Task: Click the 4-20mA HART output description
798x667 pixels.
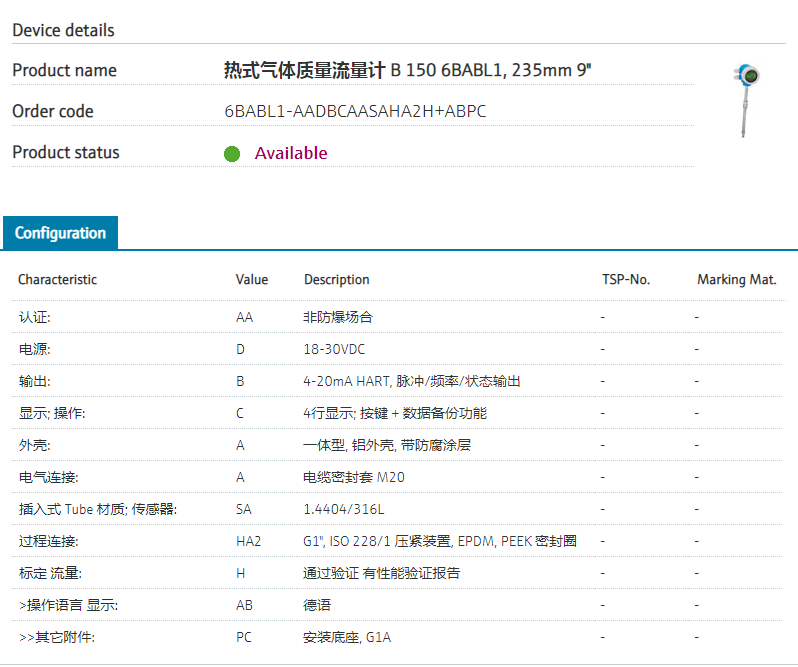Action: pyautogui.click(x=411, y=381)
